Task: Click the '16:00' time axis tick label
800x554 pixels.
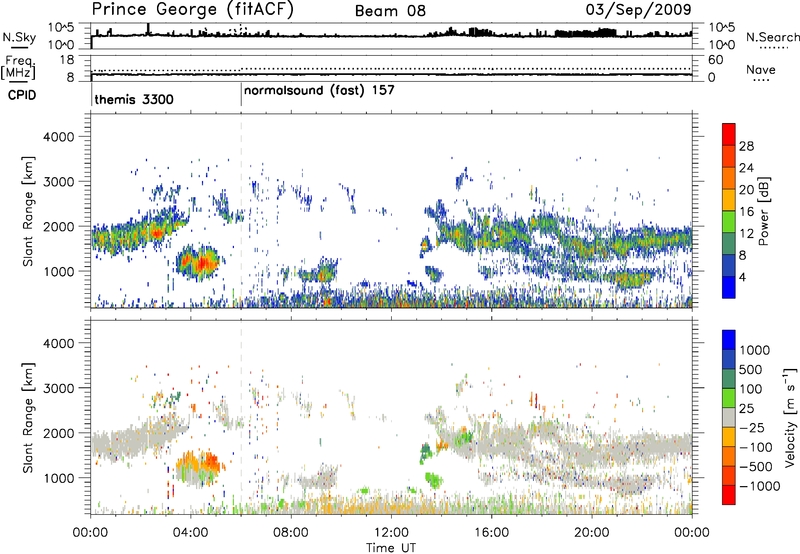Action: pos(491,533)
